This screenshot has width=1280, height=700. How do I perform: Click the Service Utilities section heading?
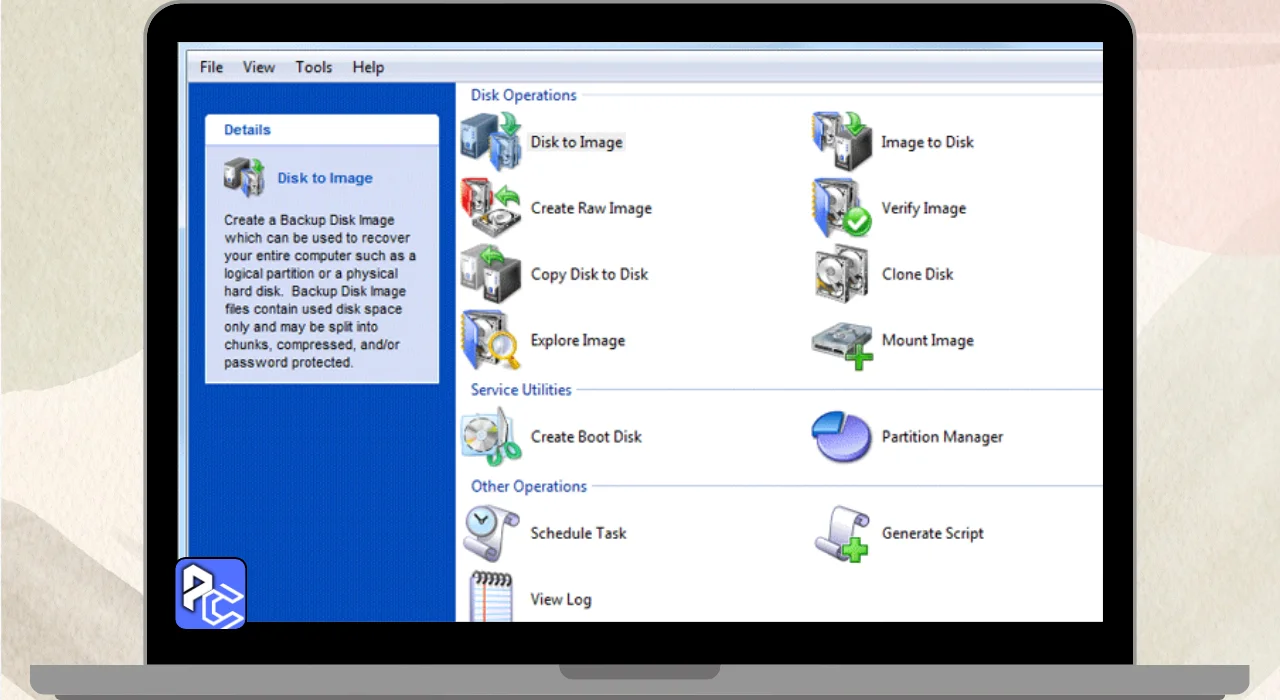point(521,389)
